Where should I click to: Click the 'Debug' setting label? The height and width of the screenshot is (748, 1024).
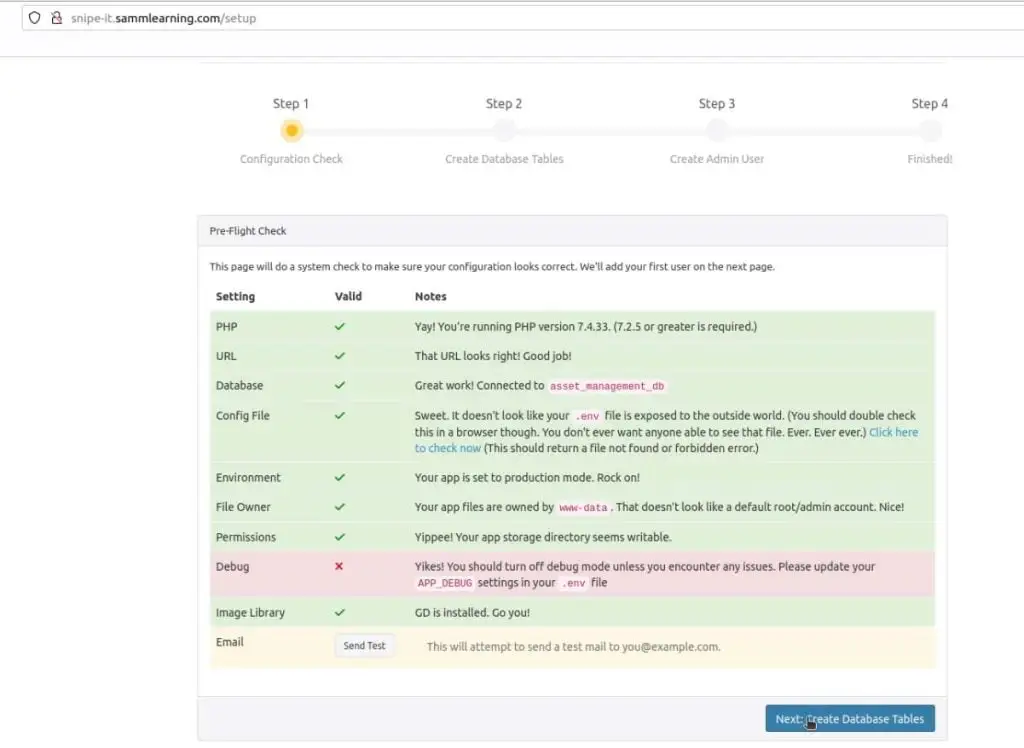(x=232, y=566)
